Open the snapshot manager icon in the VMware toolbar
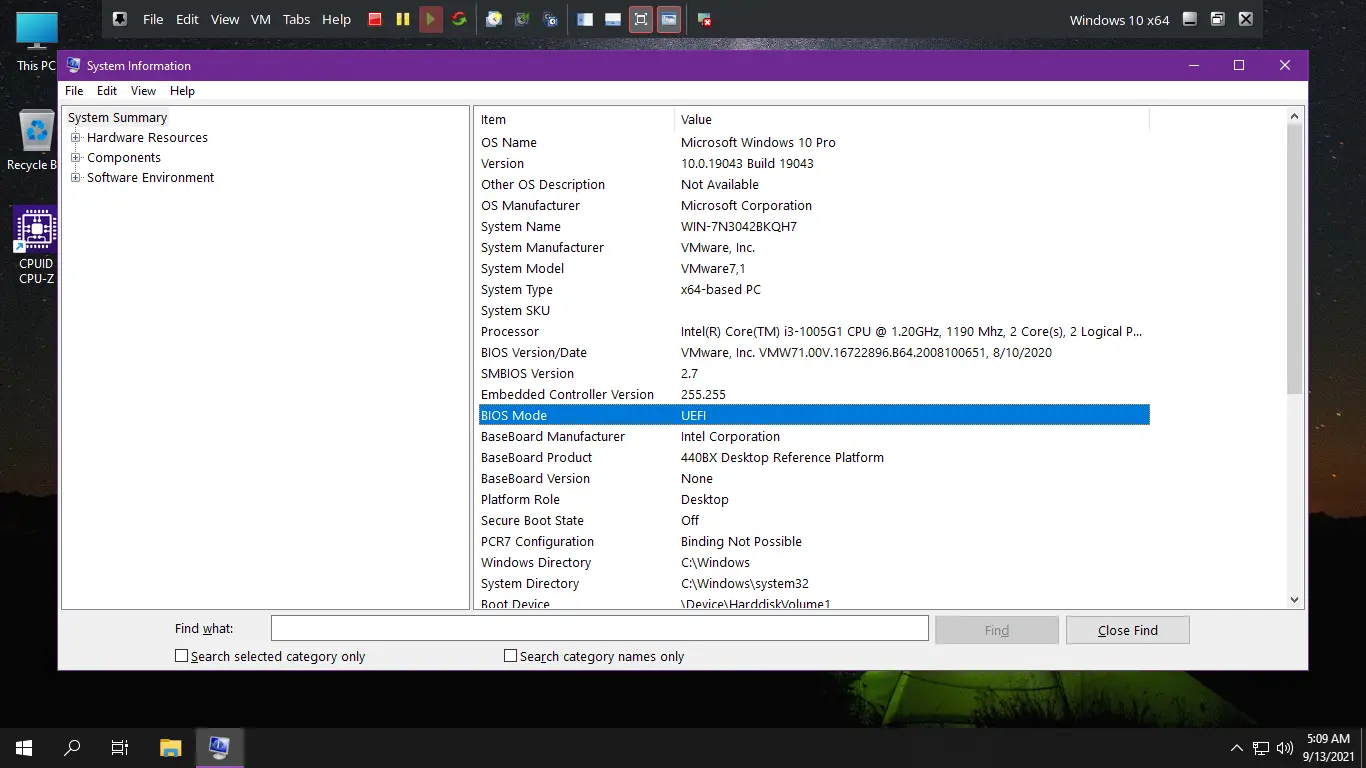The width and height of the screenshot is (1366, 768). pos(550,19)
